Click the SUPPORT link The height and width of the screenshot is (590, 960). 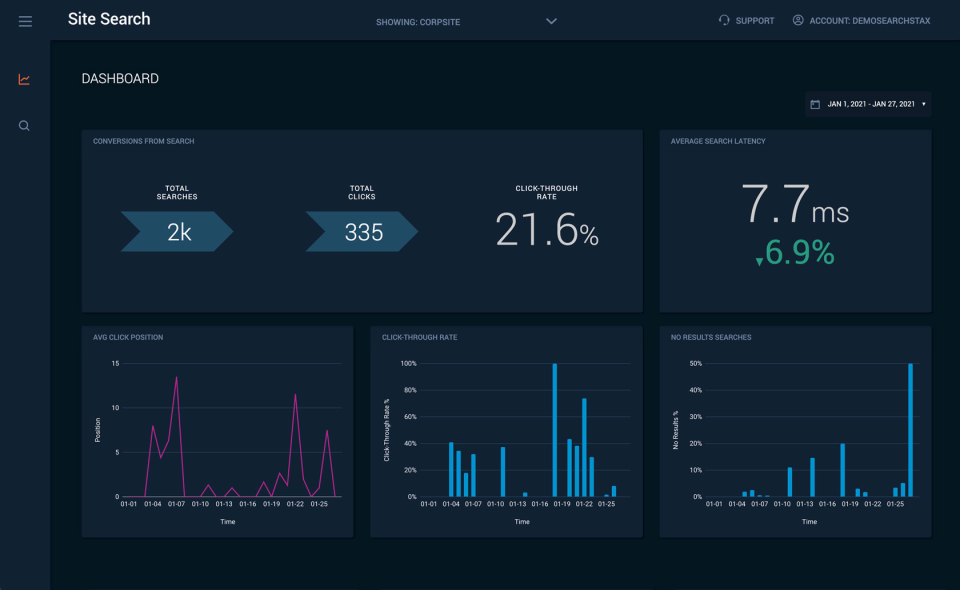(755, 20)
